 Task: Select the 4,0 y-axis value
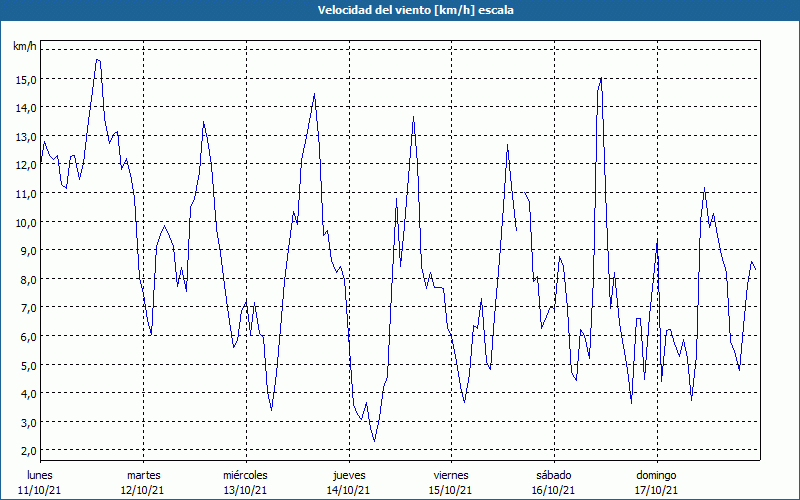click(x=29, y=394)
